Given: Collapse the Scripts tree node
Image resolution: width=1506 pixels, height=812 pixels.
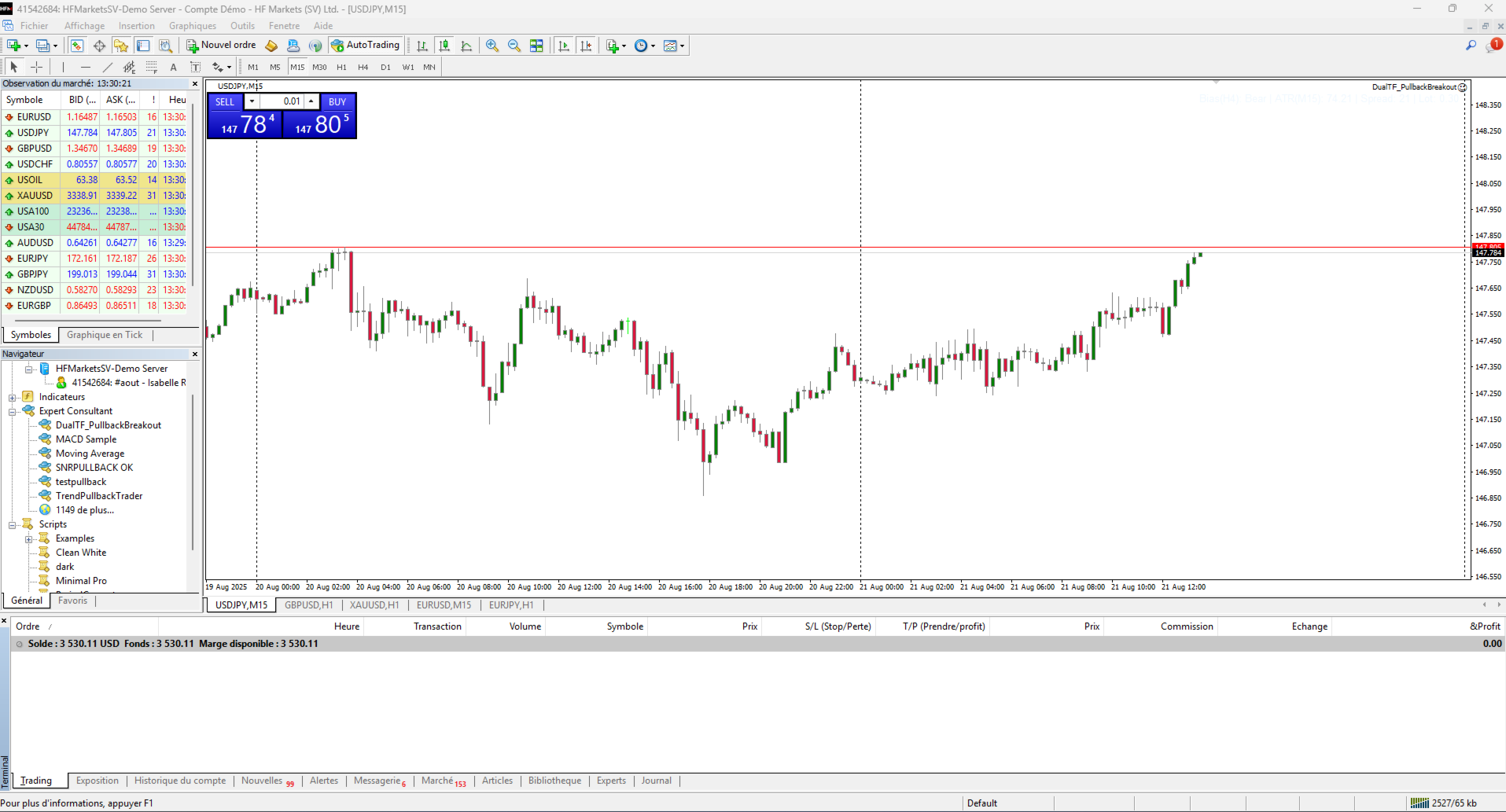Looking at the screenshot, I should point(13,524).
